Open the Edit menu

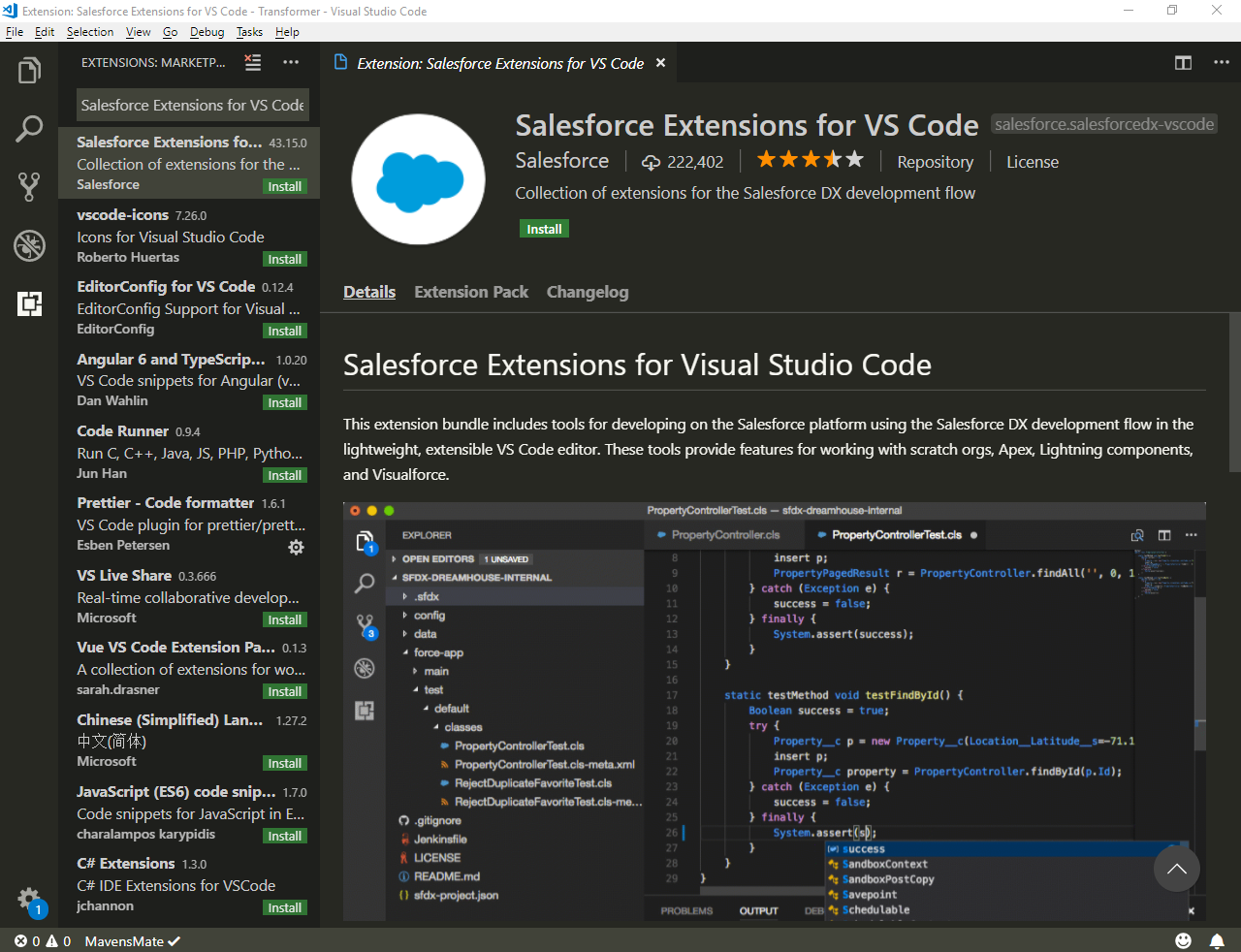point(45,32)
